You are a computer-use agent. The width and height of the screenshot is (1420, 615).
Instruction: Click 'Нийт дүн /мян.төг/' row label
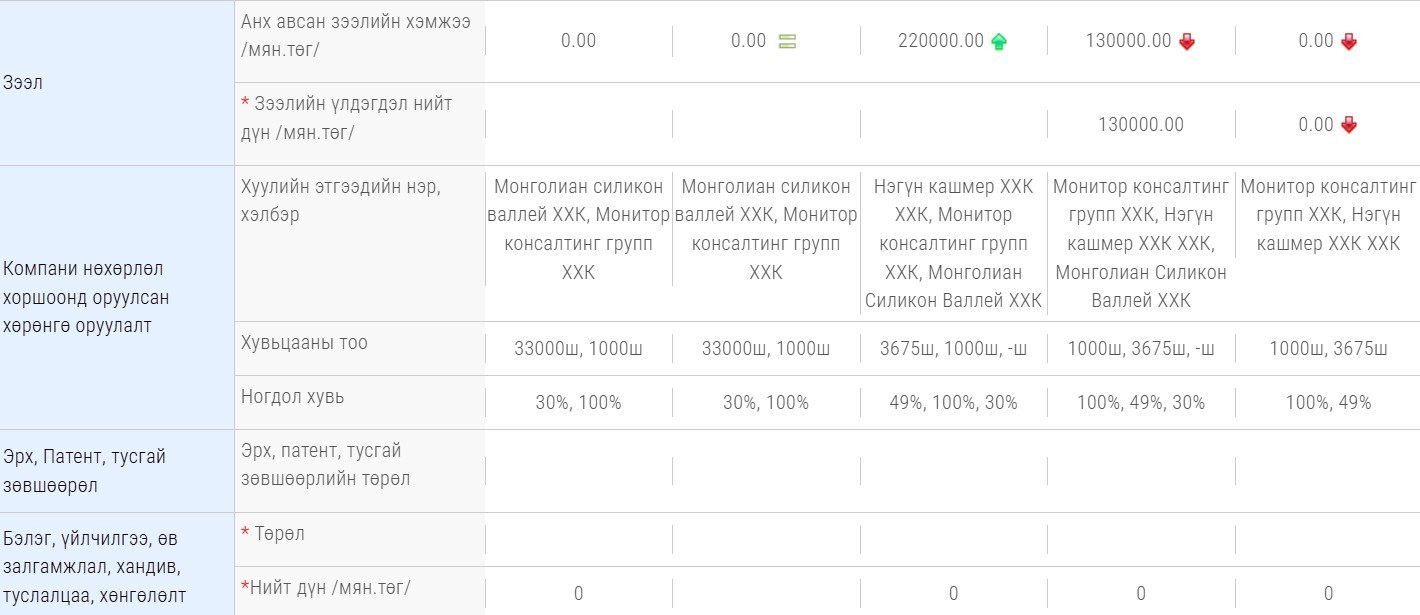pos(326,587)
